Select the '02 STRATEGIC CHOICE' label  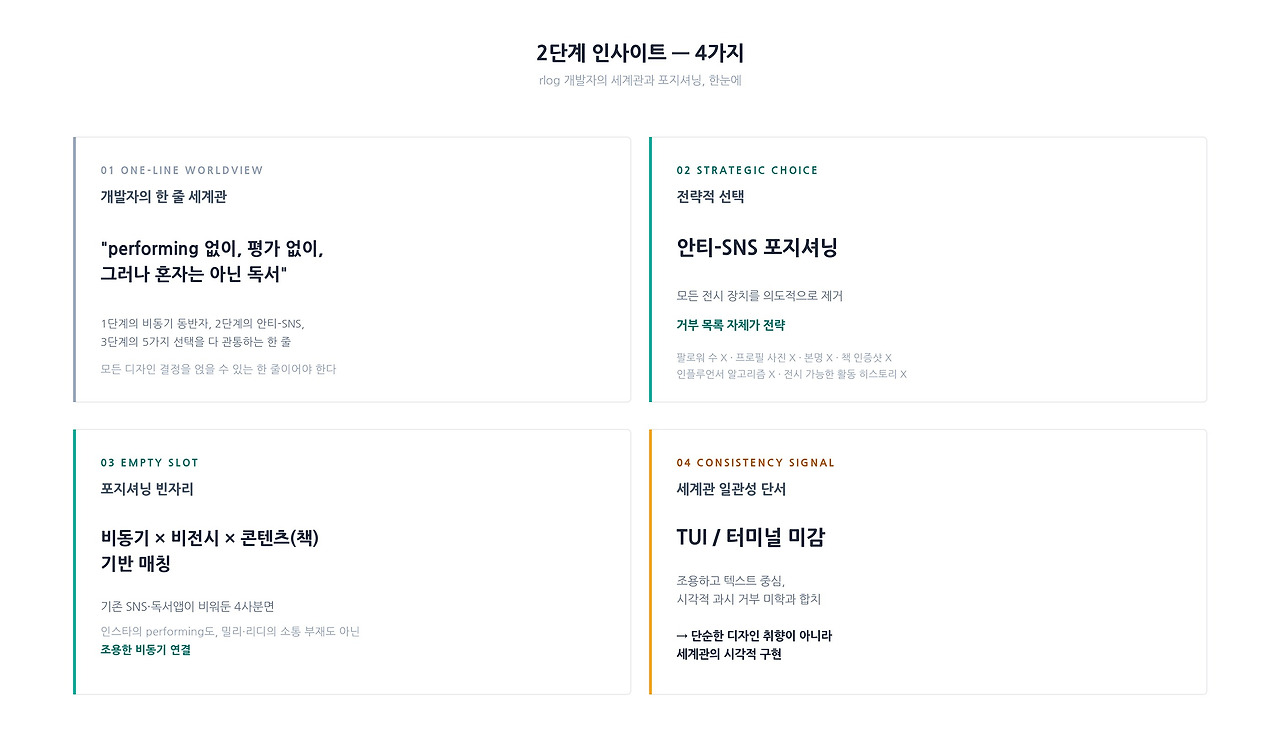[747, 170]
